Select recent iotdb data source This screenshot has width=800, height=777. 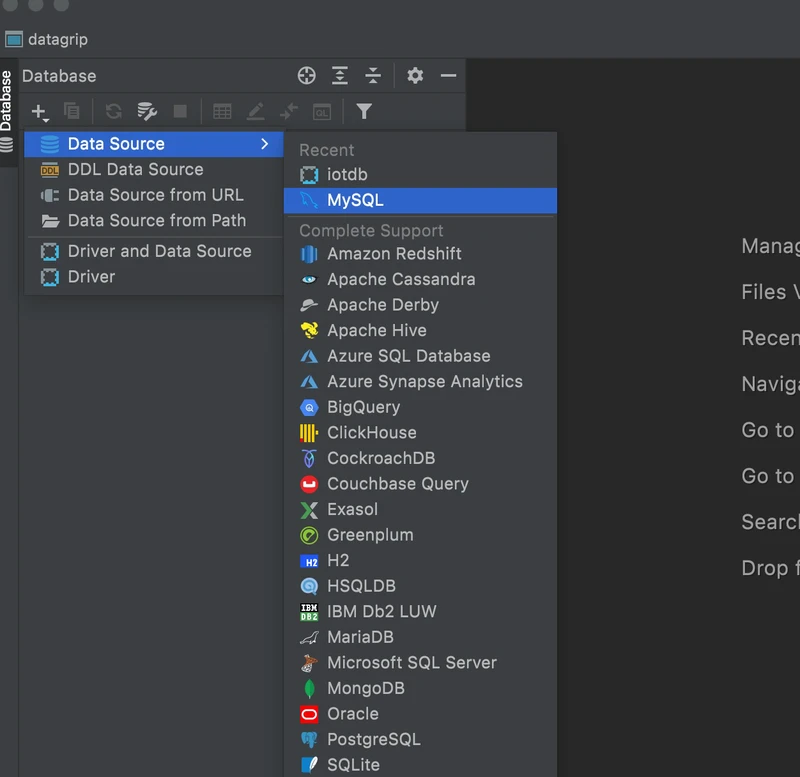(420, 174)
